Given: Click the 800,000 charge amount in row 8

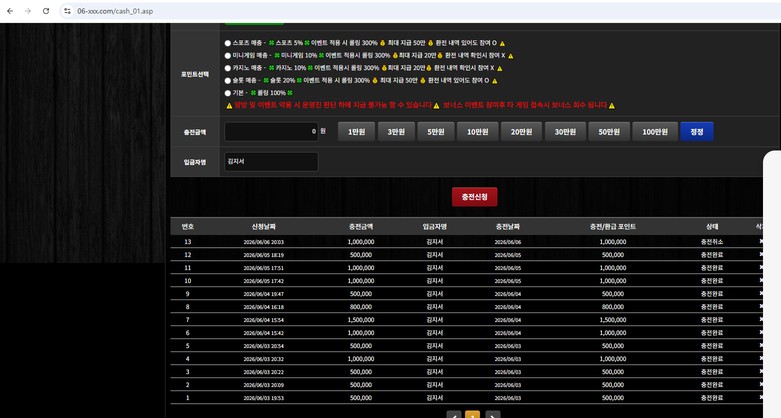Looking at the screenshot, I should pos(361,307).
